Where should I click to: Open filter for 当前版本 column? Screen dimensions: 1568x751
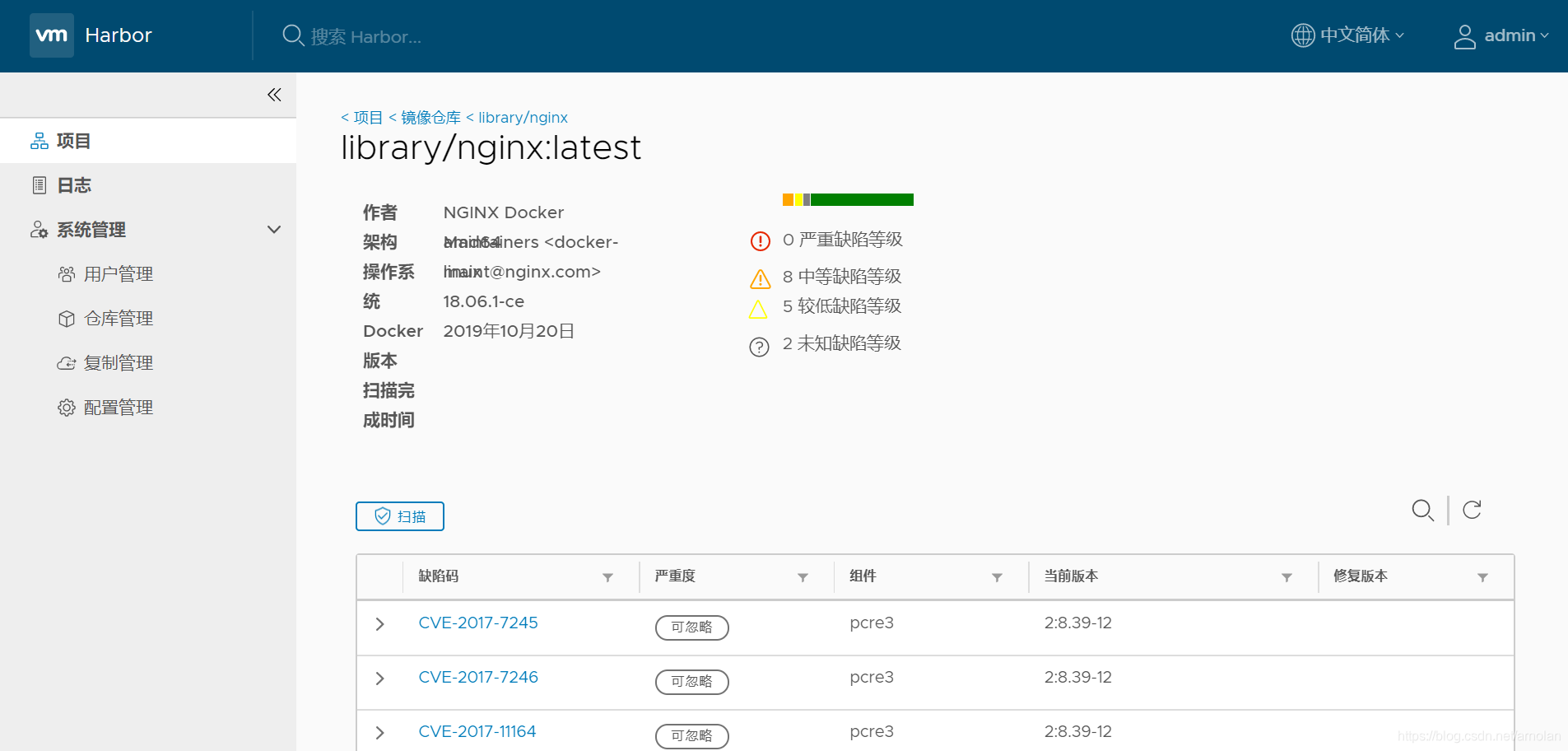tap(1287, 577)
